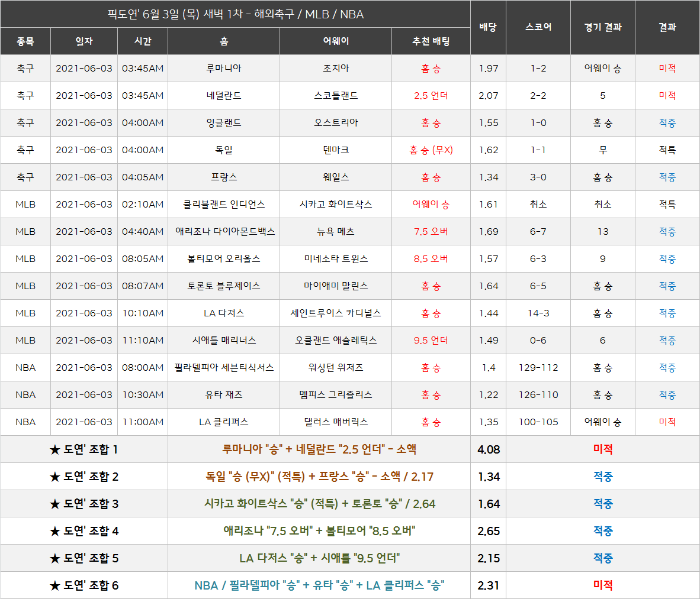The width and height of the screenshot is (700, 599).
Task: Click 2.31 odds for 조합 6
Action: (488, 586)
